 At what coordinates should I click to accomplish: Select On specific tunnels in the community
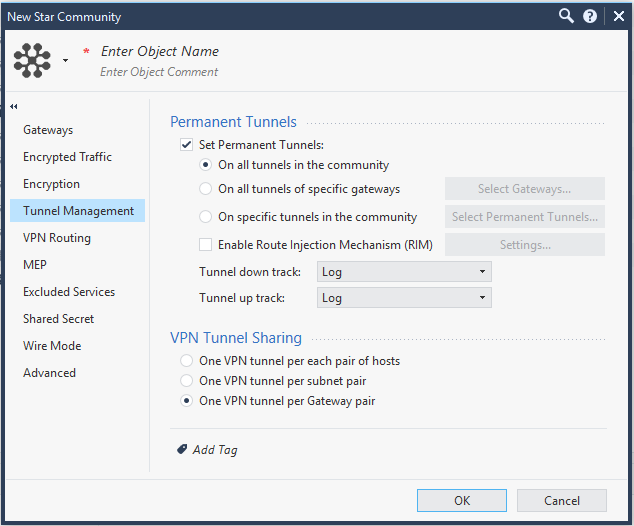pyautogui.click(x=205, y=217)
